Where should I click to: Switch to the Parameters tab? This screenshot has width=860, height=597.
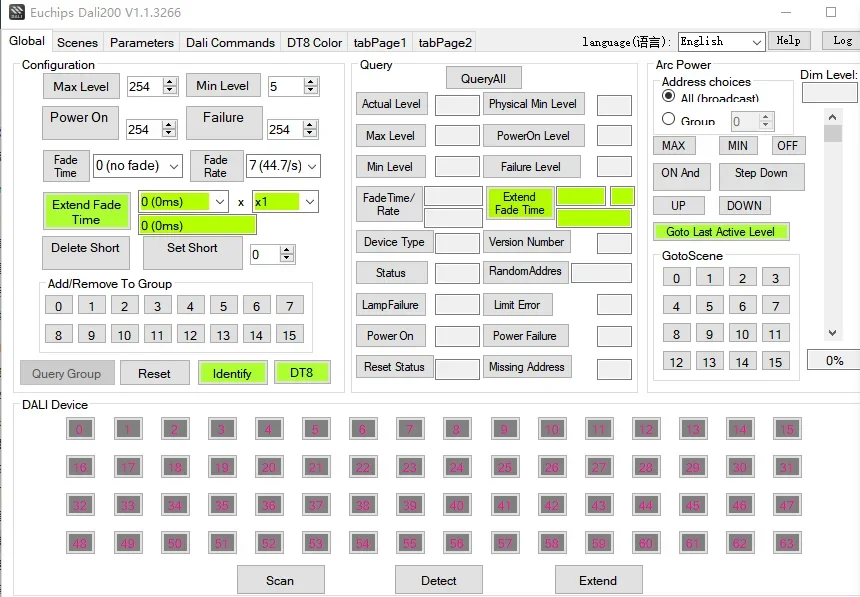point(142,42)
